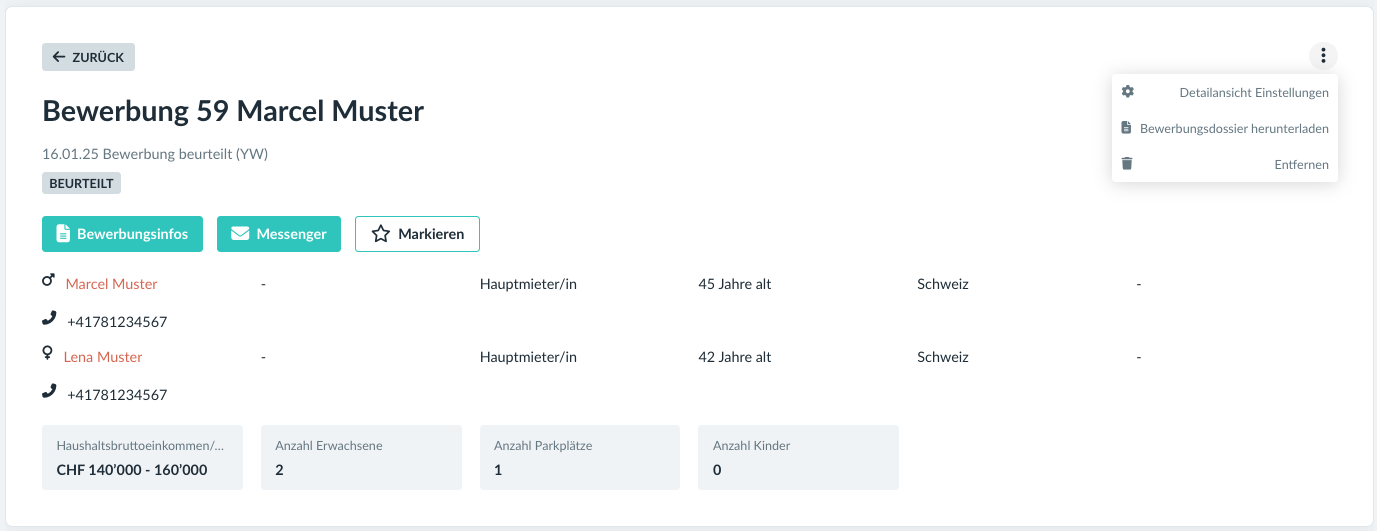Open the three-dot options menu
The width and height of the screenshot is (1377, 531).
[1323, 57]
